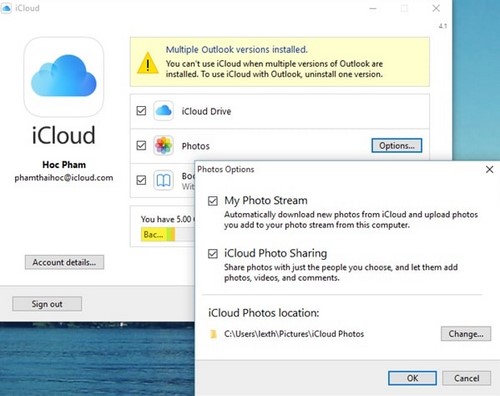Close the iCloud window

click(436, 8)
